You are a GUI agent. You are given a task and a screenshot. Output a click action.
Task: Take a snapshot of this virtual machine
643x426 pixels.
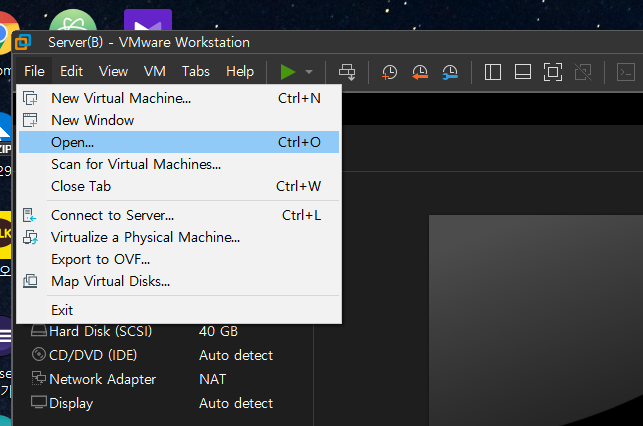click(389, 72)
